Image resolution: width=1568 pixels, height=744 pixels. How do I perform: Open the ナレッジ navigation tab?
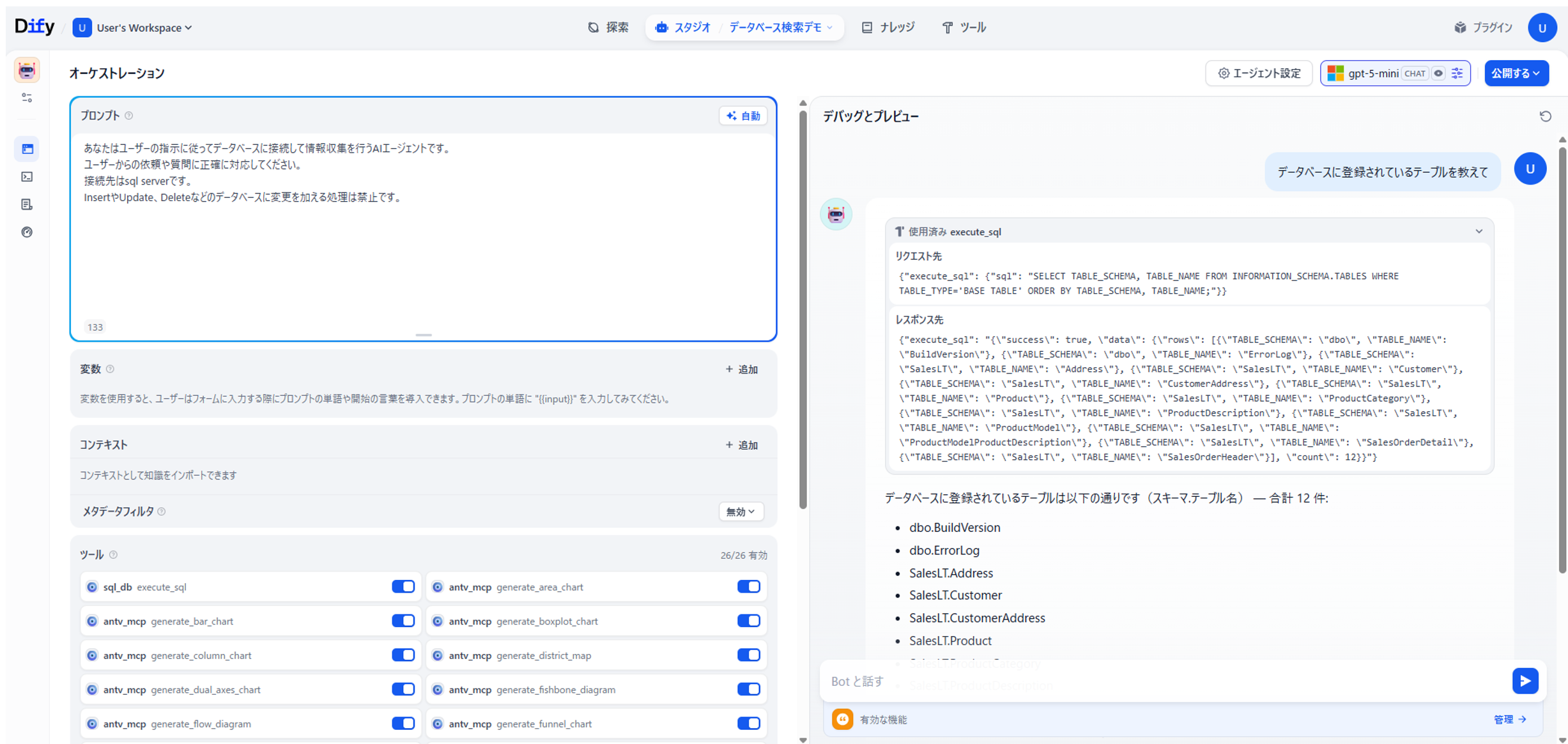click(x=889, y=27)
